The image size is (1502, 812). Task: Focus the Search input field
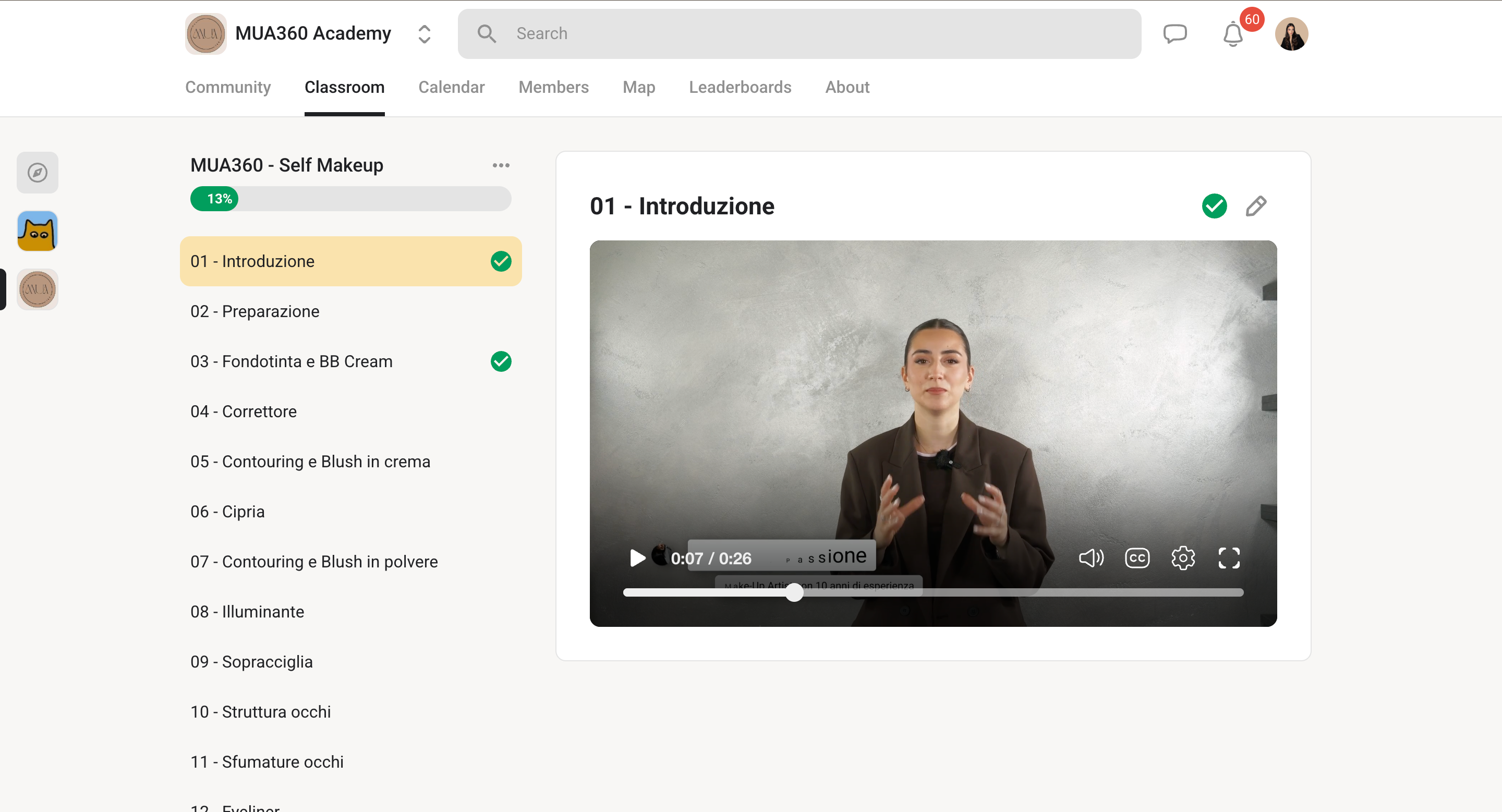[799, 34]
